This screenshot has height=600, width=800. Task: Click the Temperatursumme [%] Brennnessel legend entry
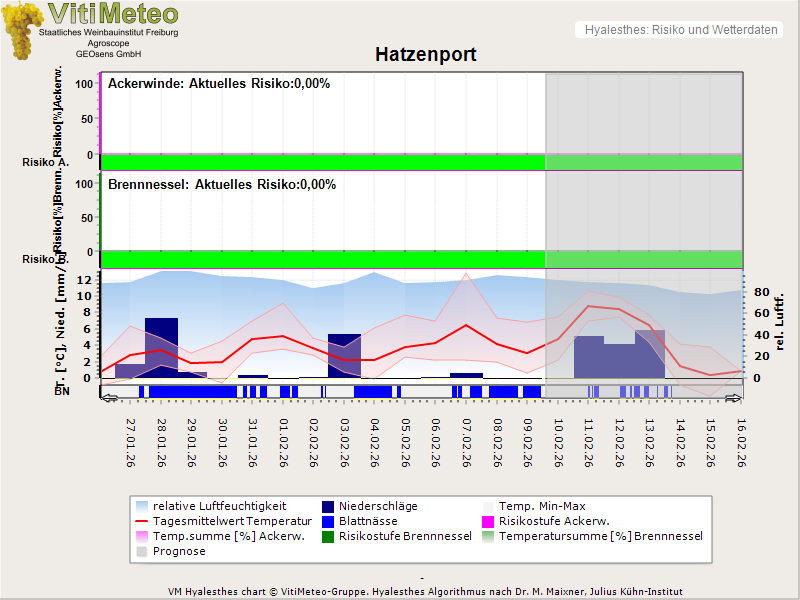coord(600,536)
